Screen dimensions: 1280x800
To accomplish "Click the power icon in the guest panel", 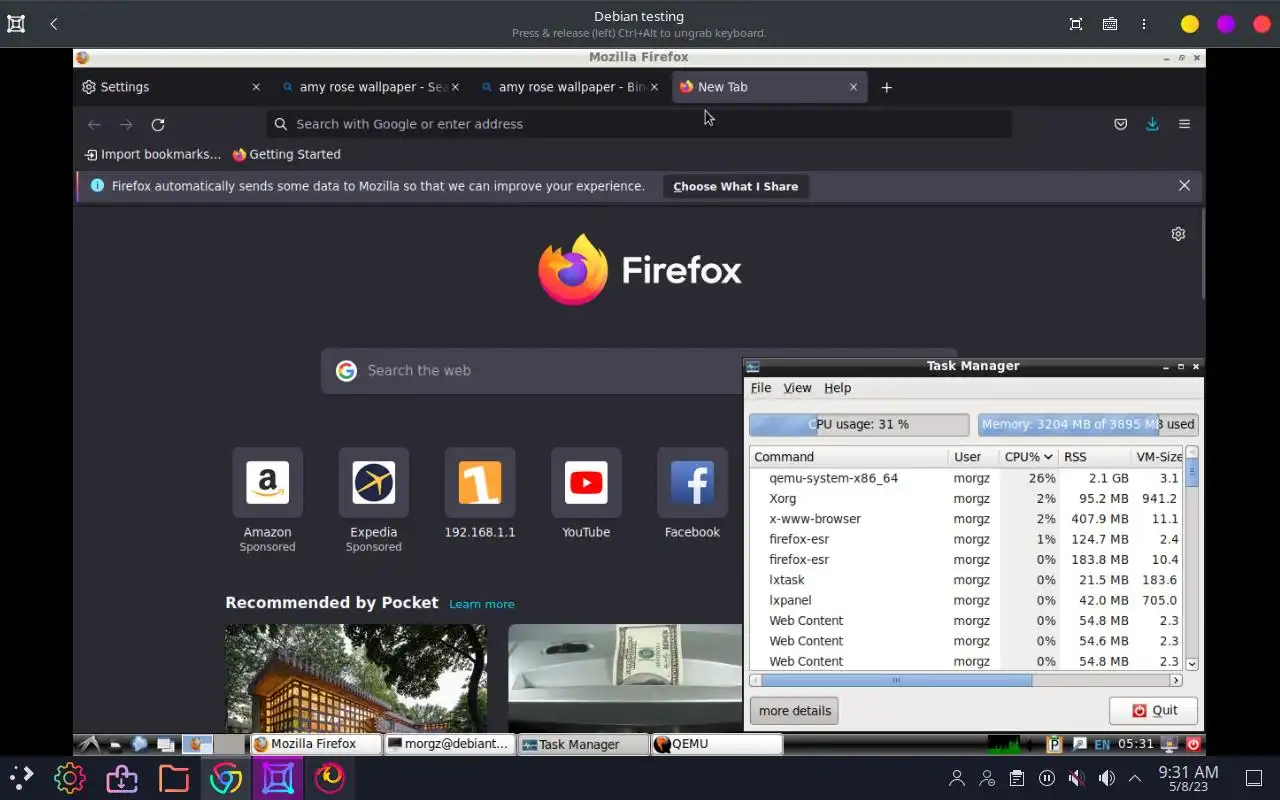I will [1193, 744].
